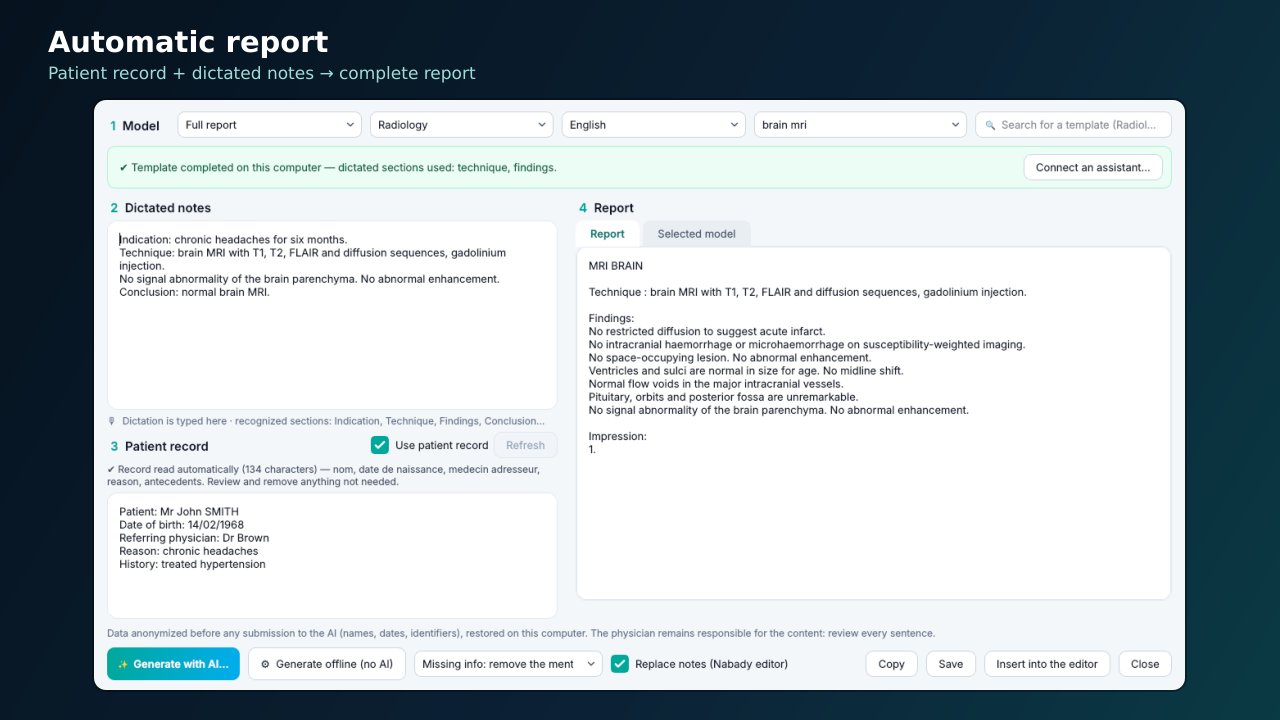Click the 'Template completed on this computer' banner text

tap(338, 168)
